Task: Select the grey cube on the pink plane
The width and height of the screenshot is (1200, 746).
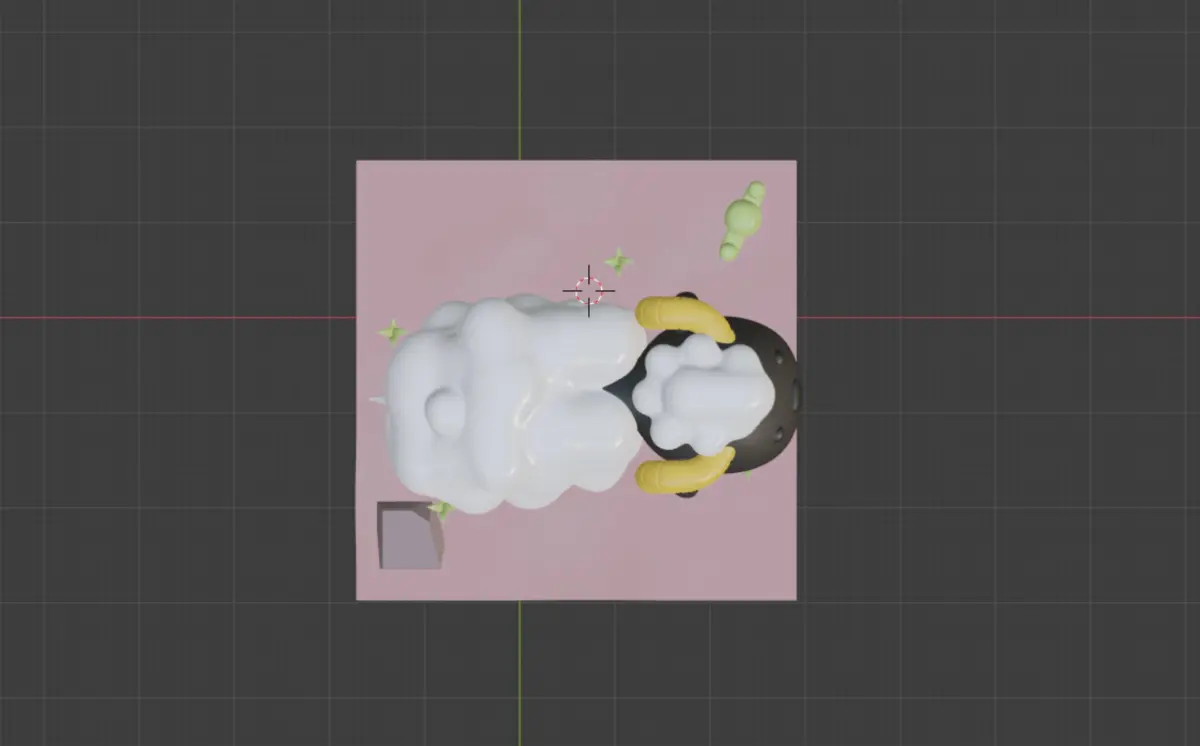Action: click(410, 535)
